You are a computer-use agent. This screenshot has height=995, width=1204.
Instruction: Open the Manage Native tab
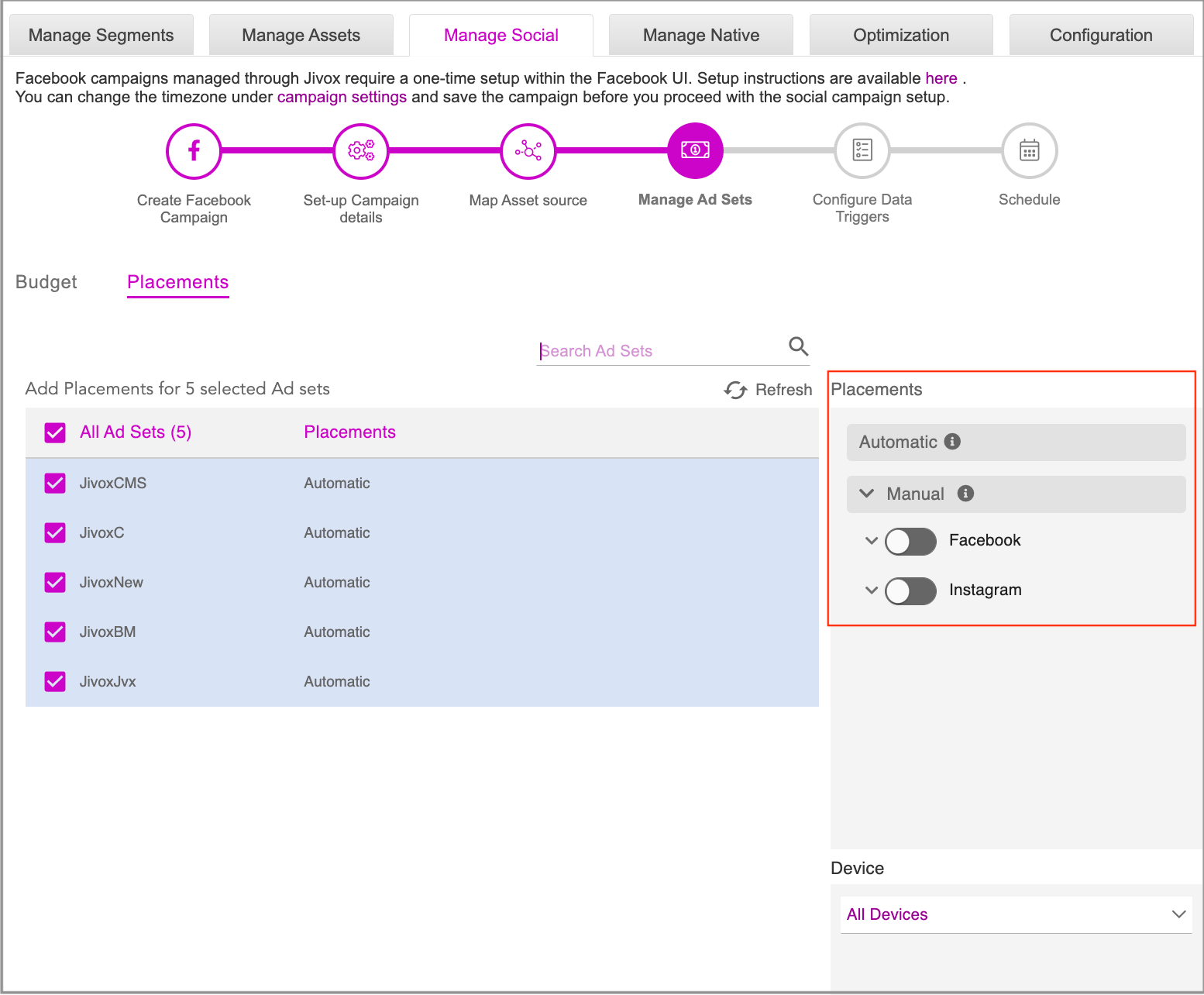click(x=701, y=35)
